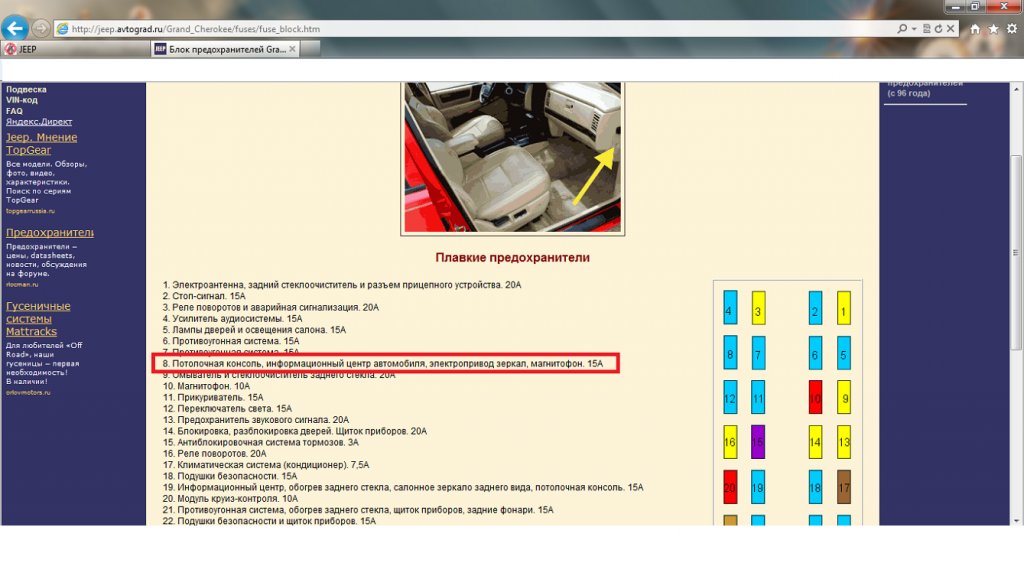Select row 4 'Усилитель аудиосистемы. 15A'

pyautogui.click(x=232, y=319)
